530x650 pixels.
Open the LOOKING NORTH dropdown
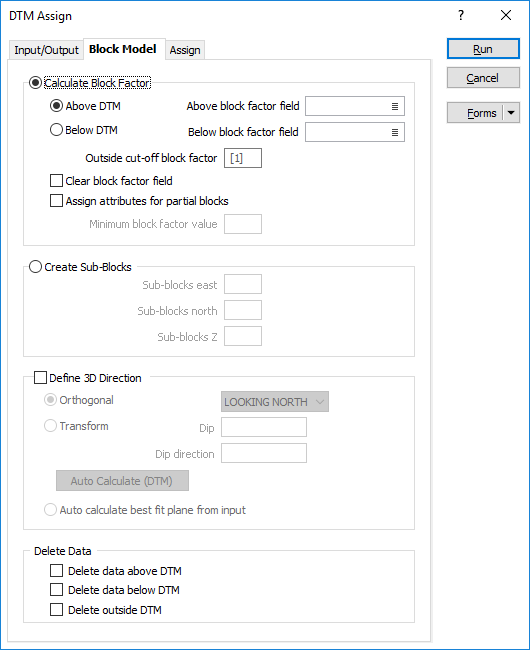click(x=275, y=402)
